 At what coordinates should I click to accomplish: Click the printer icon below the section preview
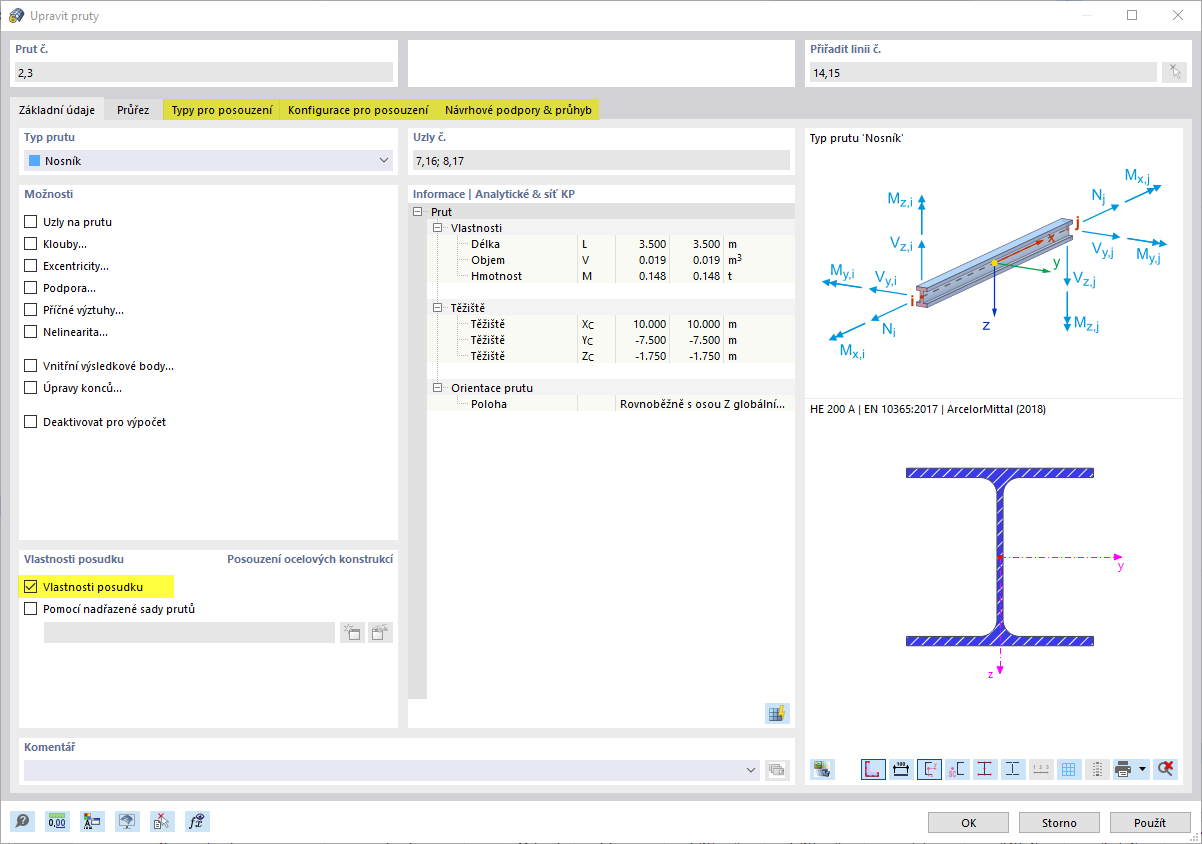click(x=1123, y=769)
